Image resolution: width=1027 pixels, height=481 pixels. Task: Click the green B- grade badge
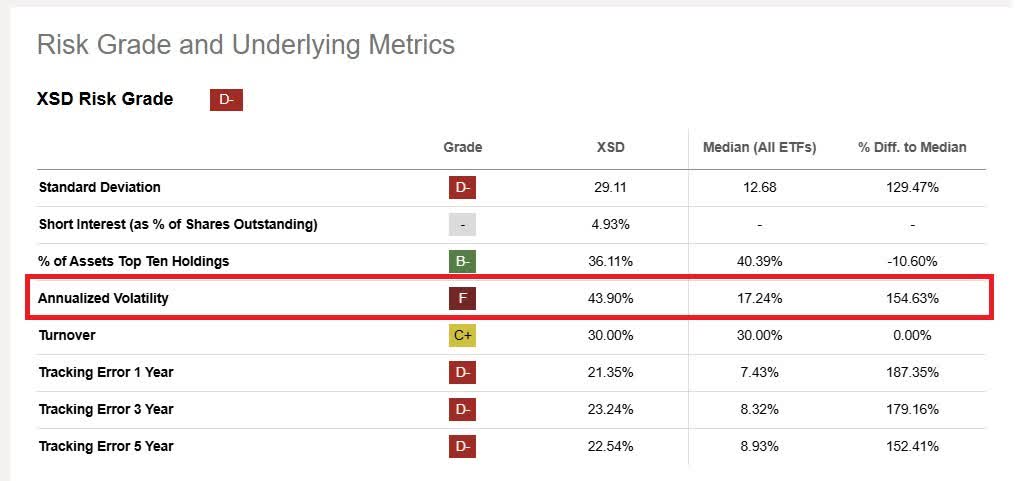[462, 261]
